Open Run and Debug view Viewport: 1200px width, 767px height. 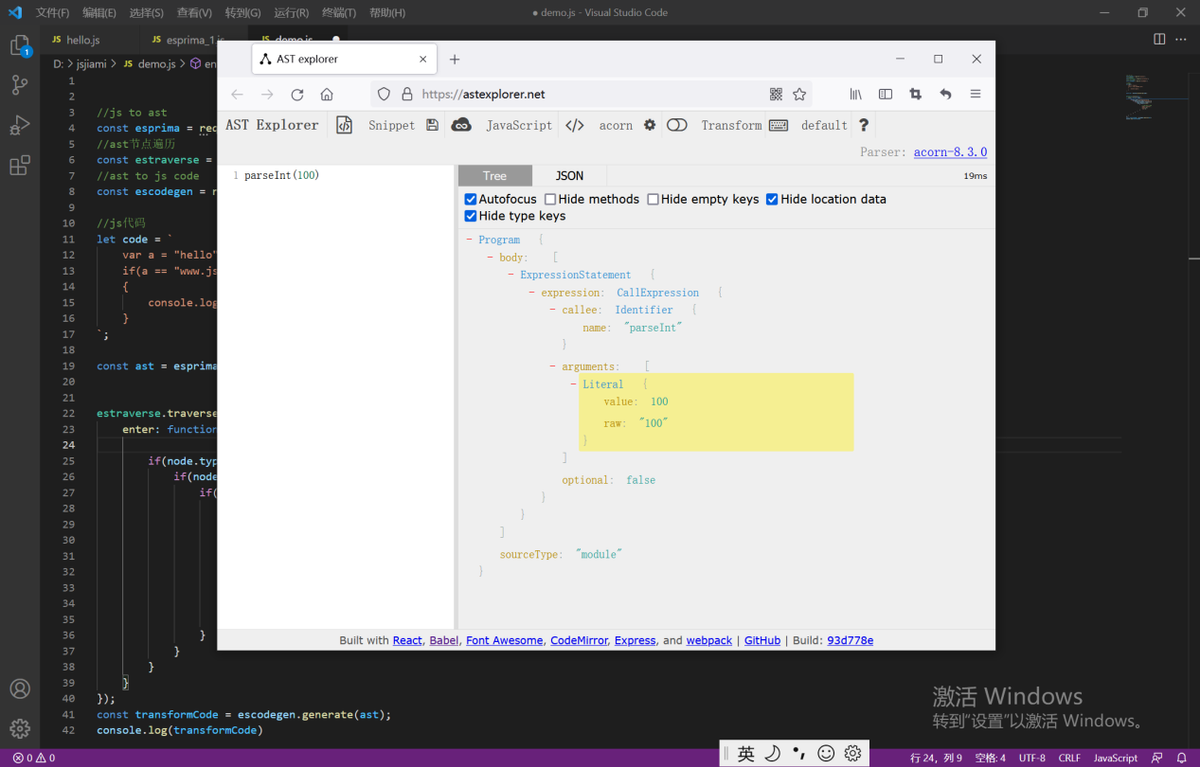20,126
